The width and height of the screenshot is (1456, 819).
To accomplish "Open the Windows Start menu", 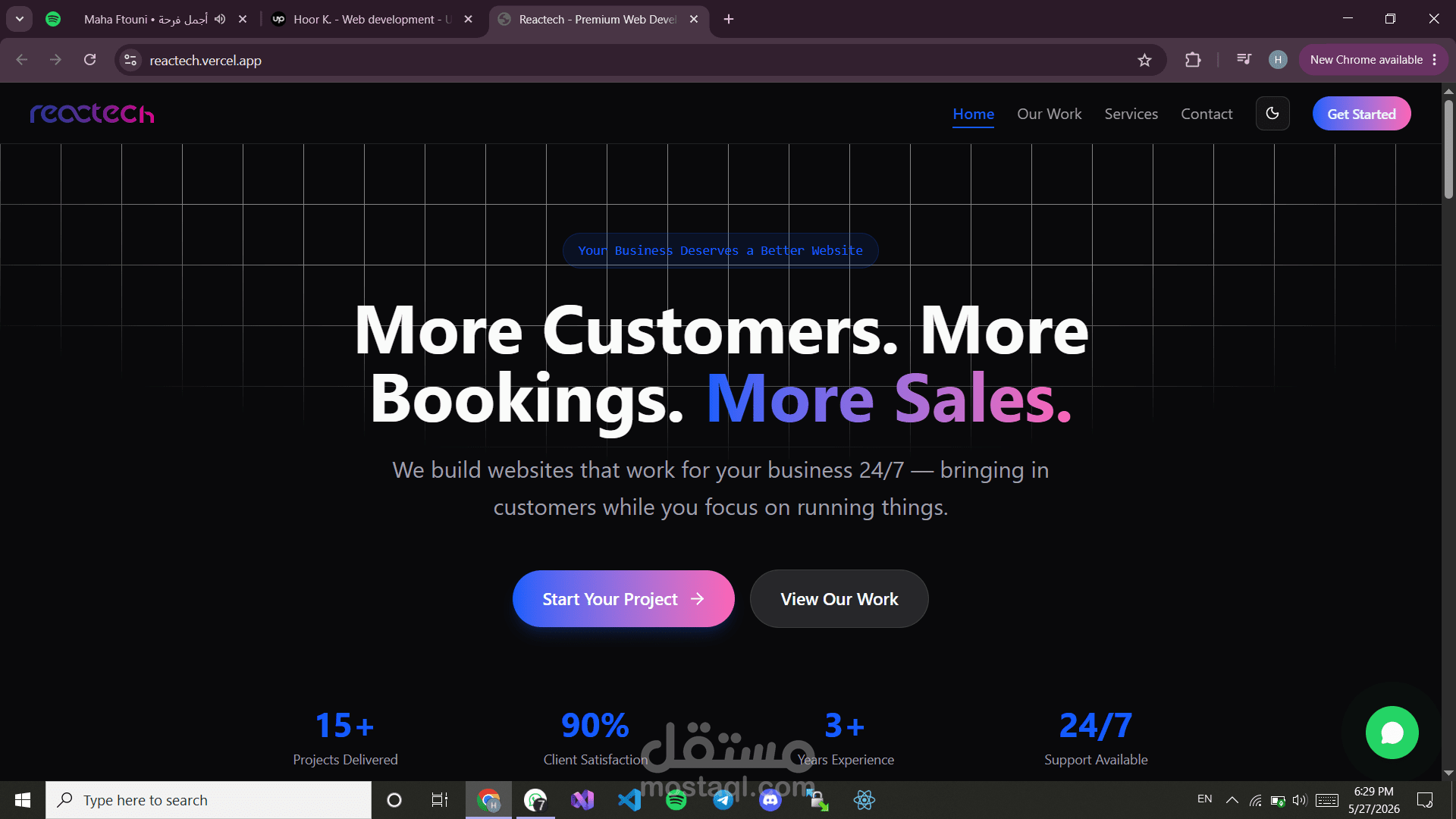I will pyautogui.click(x=23, y=800).
